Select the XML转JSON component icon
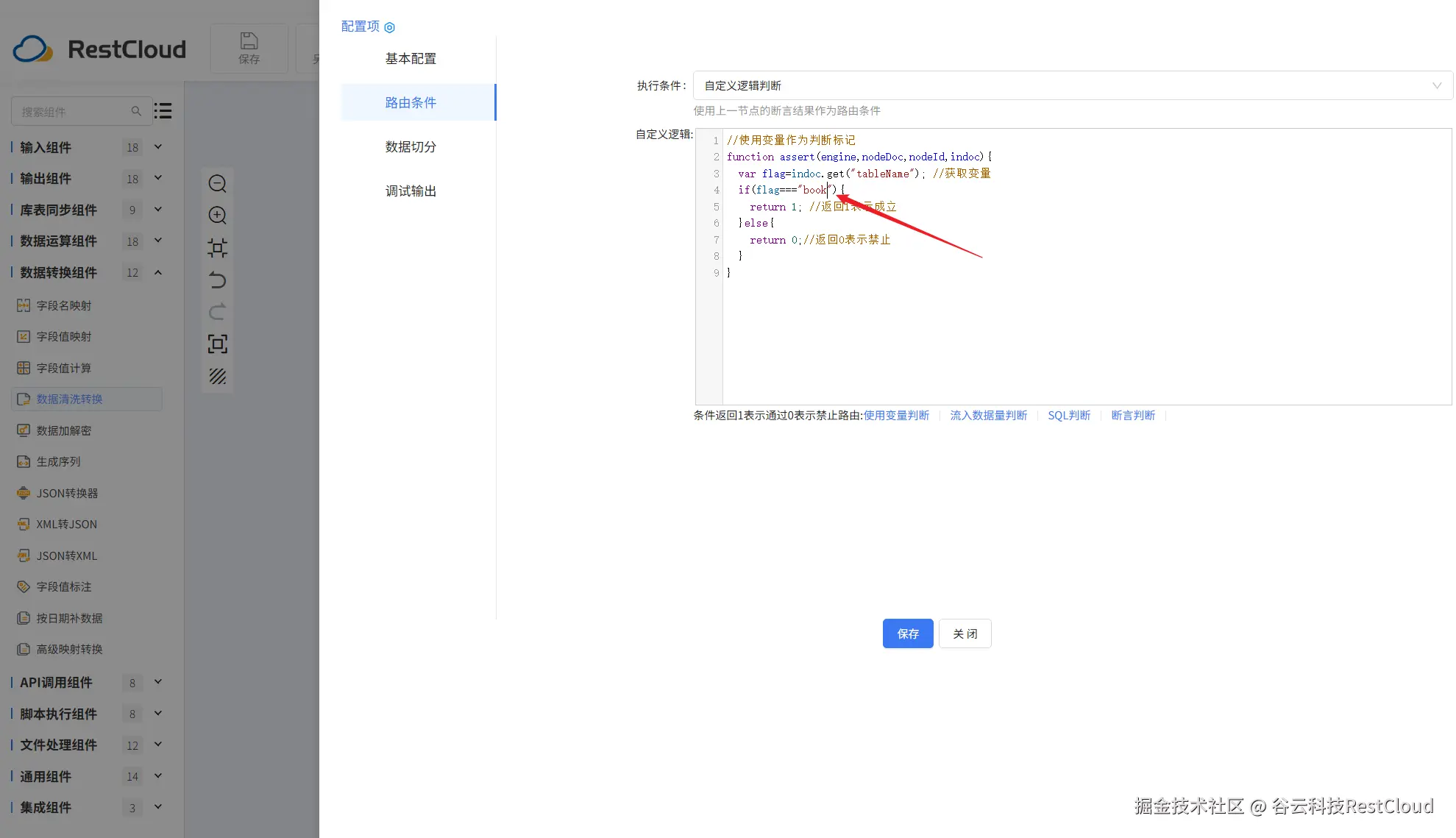This screenshot has width=1456, height=838. pyautogui.click(x=24, y=524)
